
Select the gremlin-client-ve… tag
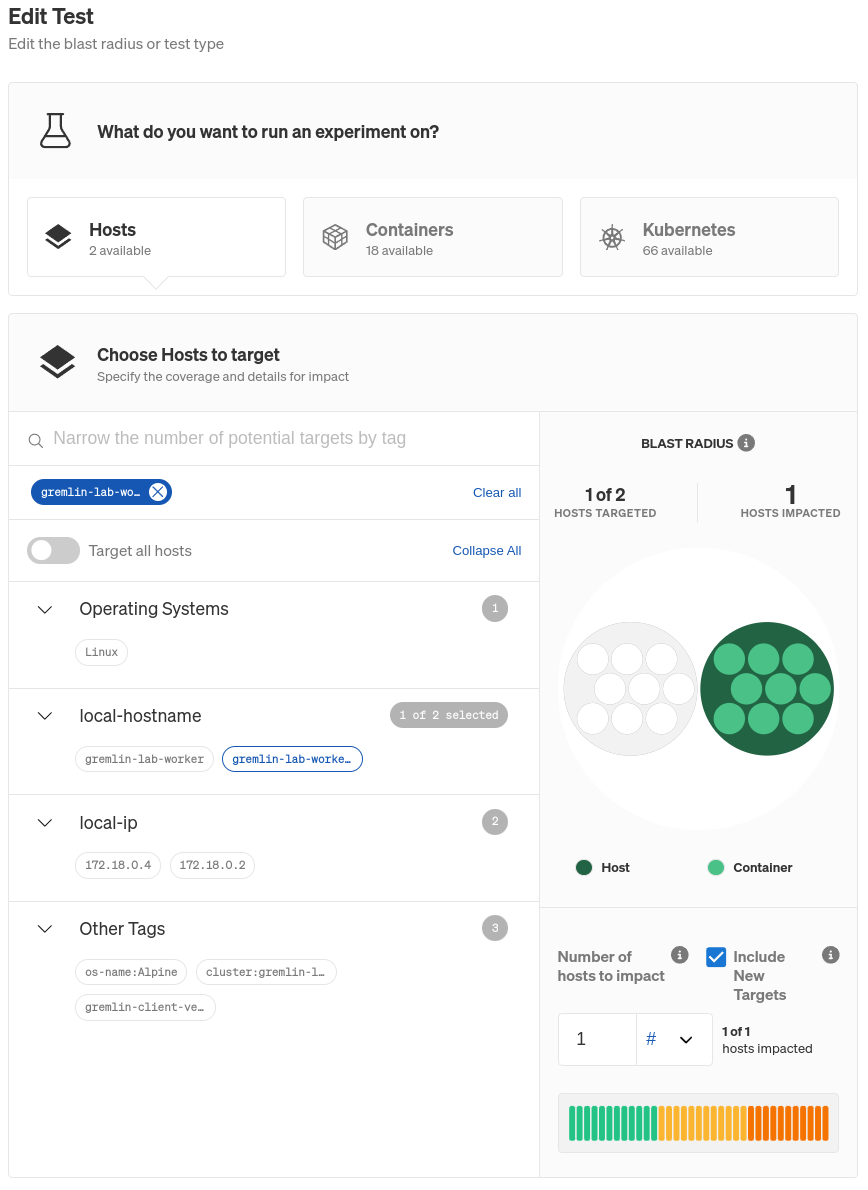click(145, 1007)
